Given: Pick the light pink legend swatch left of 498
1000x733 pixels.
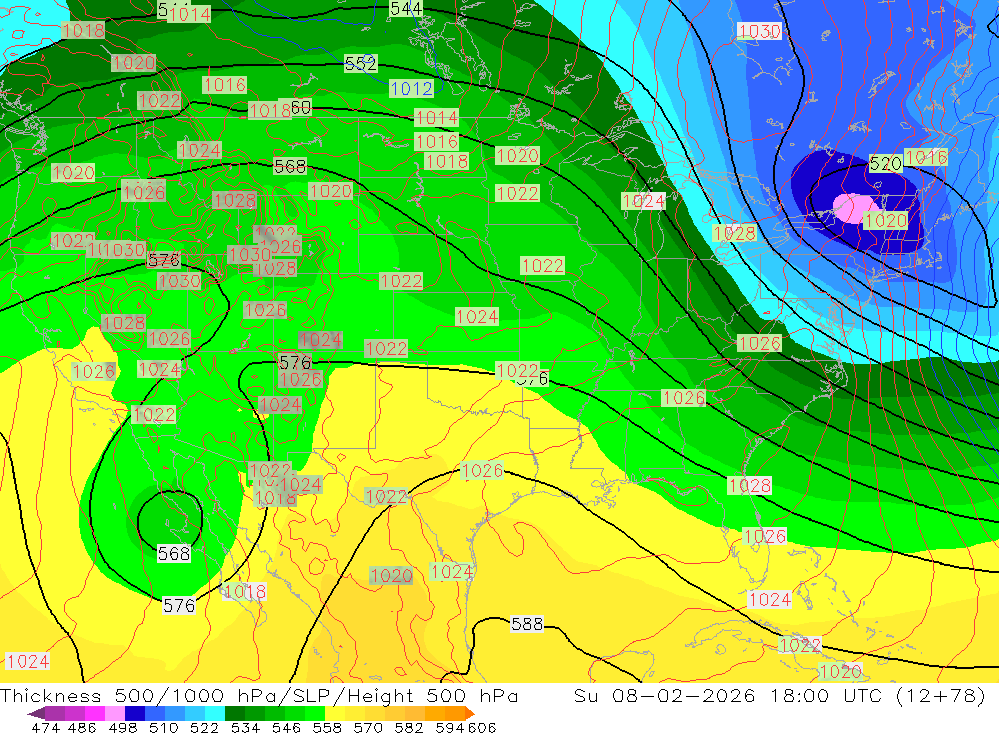Looking at the screenshot, I should (x=115, y=713).
